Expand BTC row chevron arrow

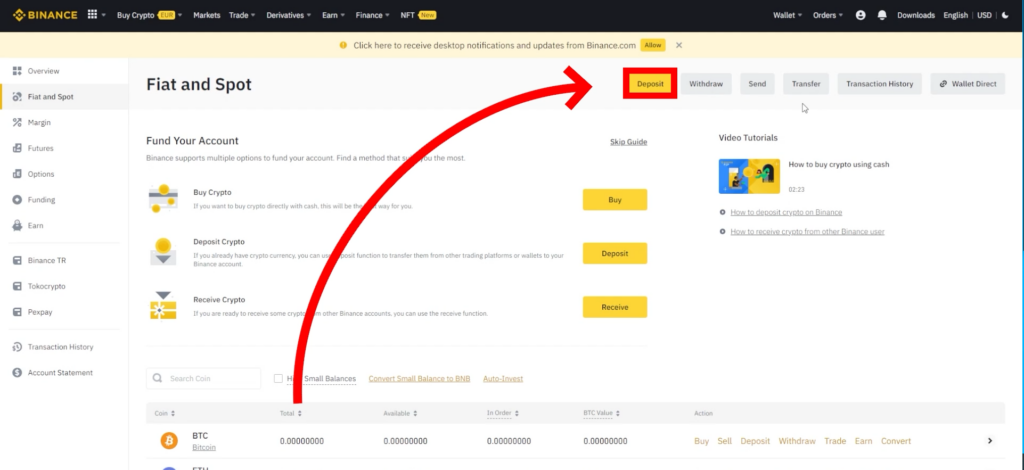pos(990,441)
